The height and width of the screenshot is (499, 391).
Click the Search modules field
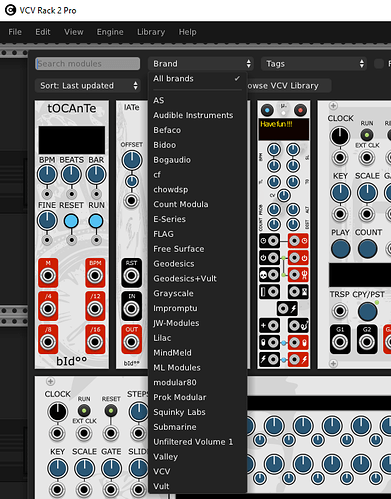click(x=88, y=64)
